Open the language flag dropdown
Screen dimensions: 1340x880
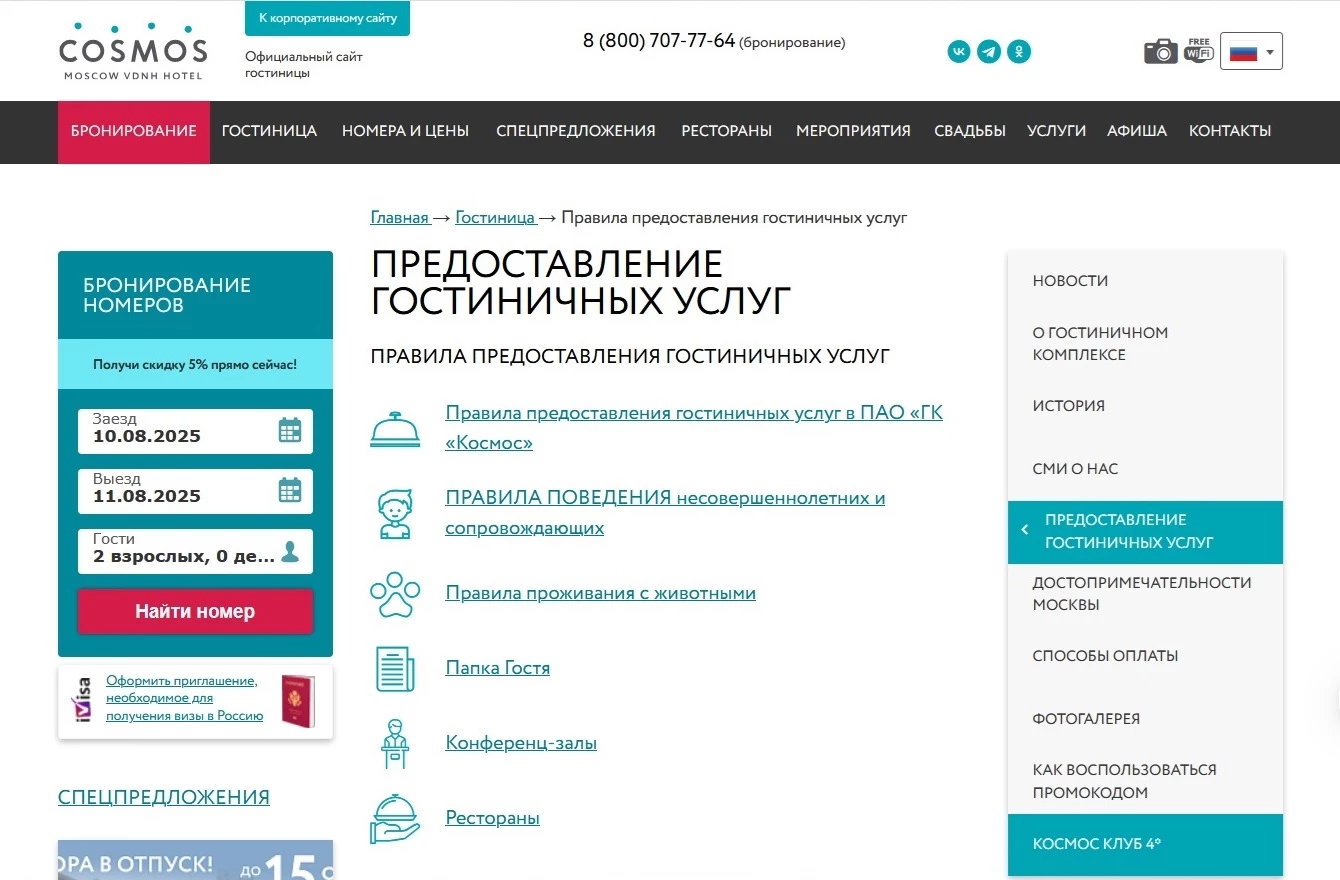click(x=1252, y=51)
